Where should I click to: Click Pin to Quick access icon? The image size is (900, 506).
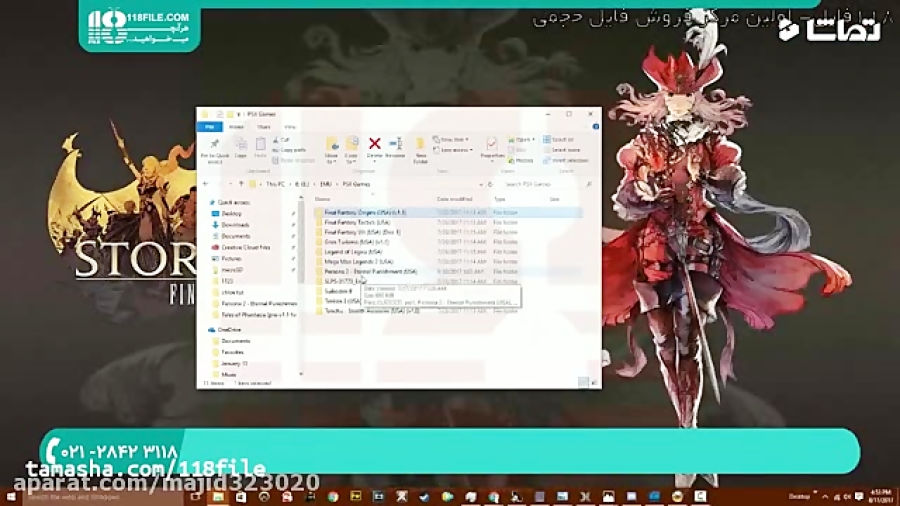click(214, 147)
